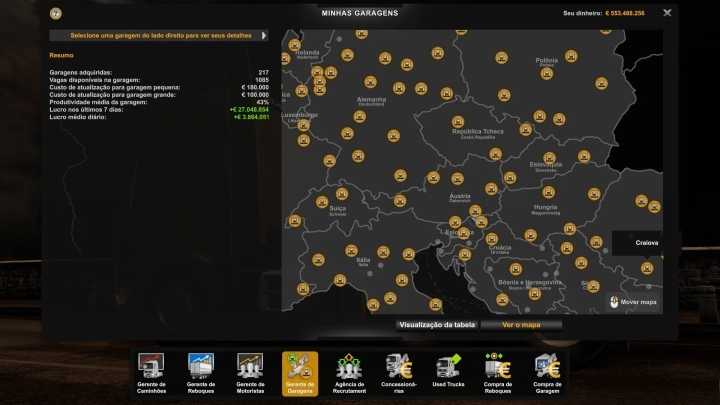The width and height of the screenshot is (720, 405).
Task: Close the Minhas Garagens window
Action: click(x=667, y=13)
